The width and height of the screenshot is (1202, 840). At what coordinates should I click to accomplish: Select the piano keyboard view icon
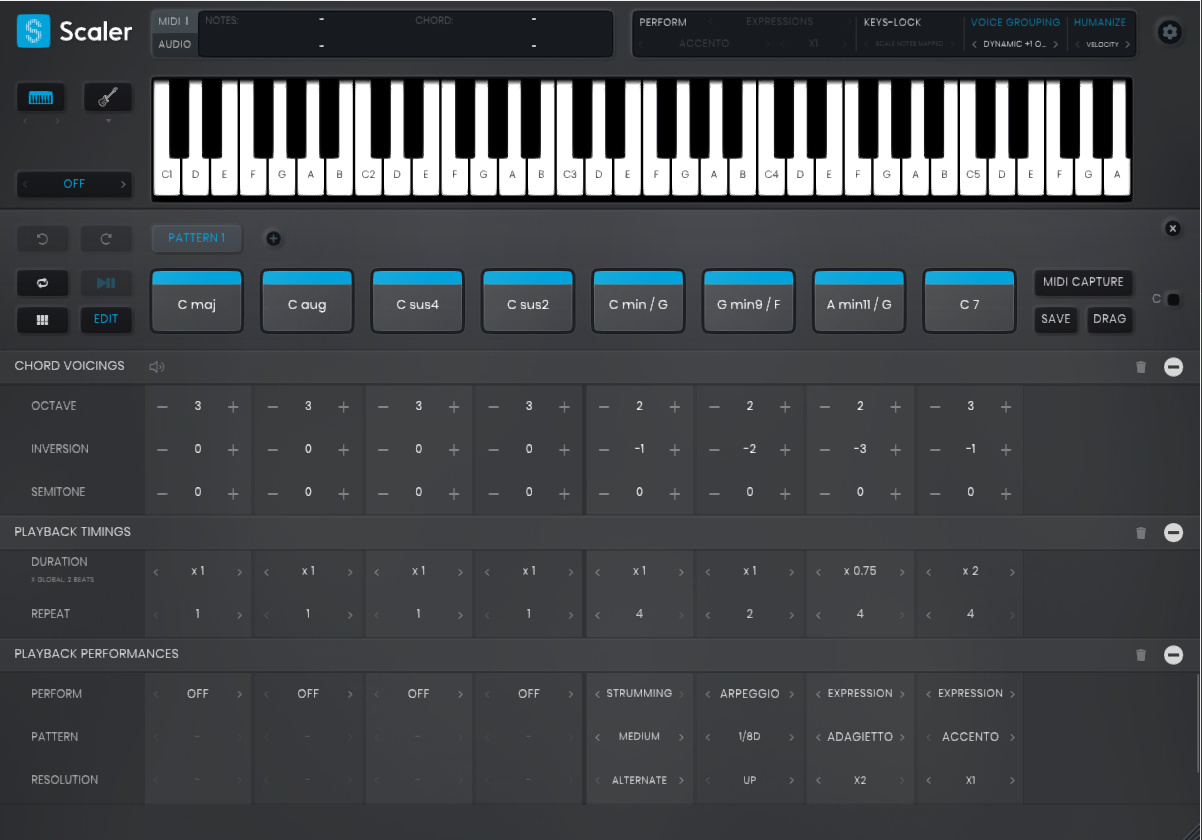(x=41, y=97)
